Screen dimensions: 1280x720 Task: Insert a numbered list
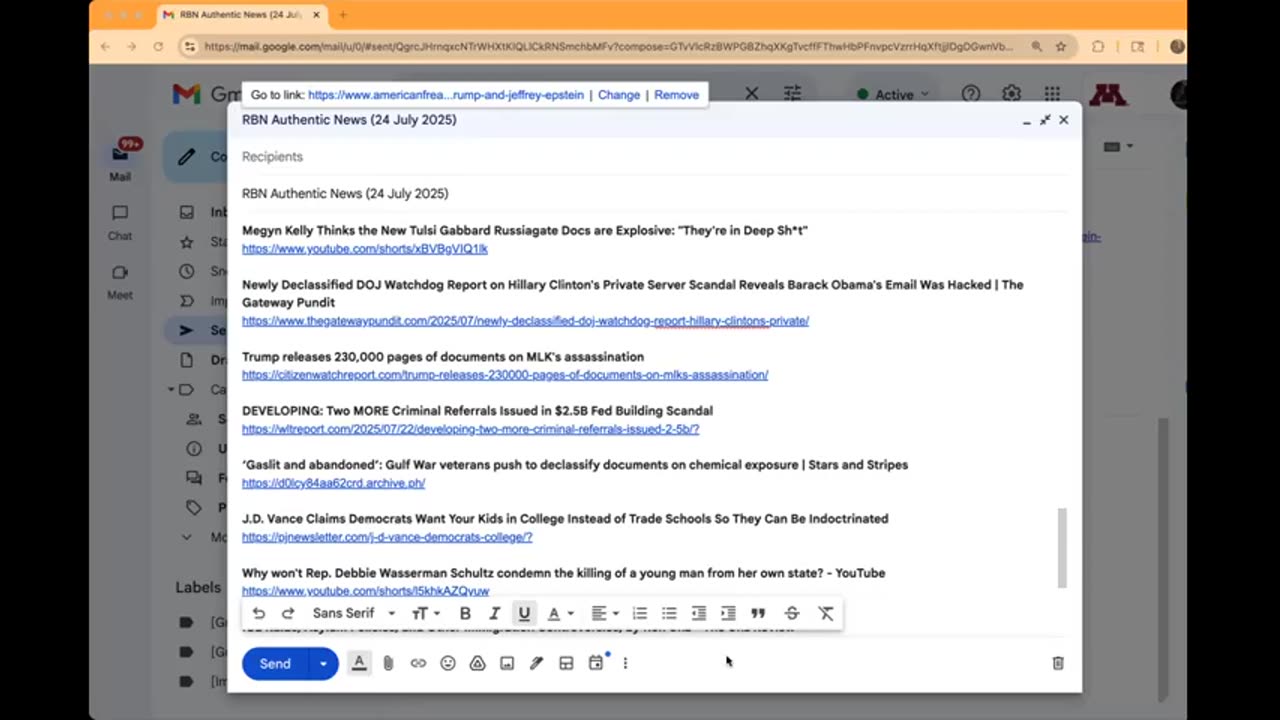click(640, 613)
